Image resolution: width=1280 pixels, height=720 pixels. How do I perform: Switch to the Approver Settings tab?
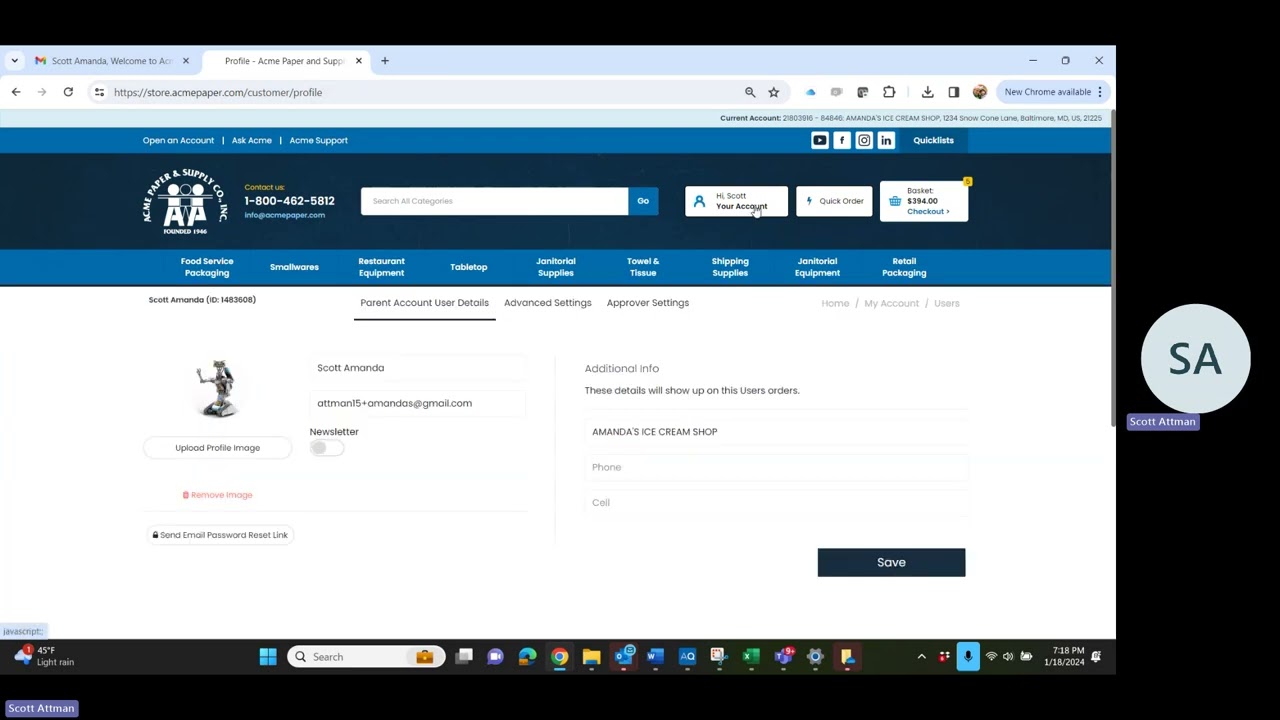647,303
